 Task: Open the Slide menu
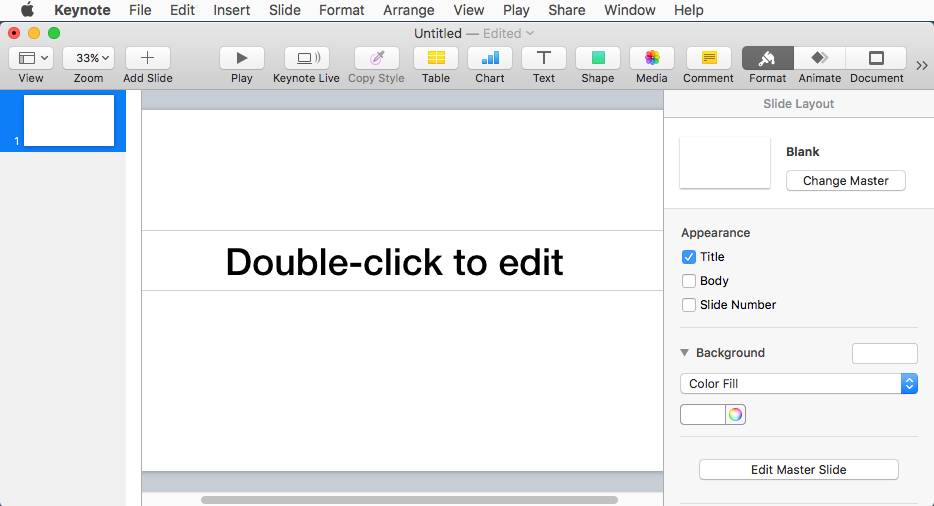(x=285, y=10)
